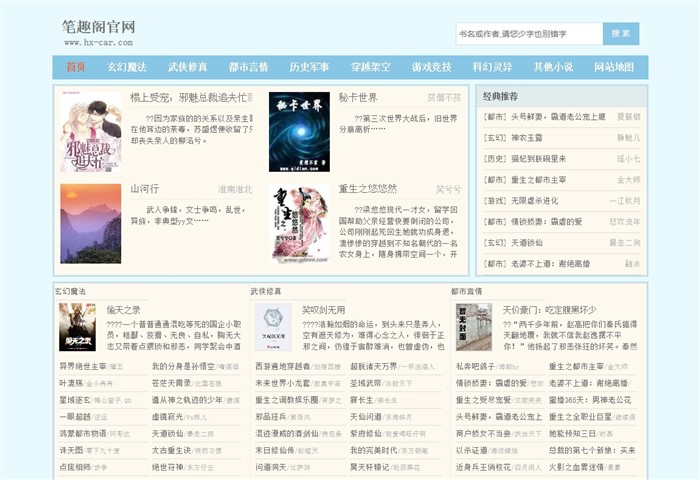Open recommended 老婆不上道：谢绝离婚 entry

click(x=550, y=264)
